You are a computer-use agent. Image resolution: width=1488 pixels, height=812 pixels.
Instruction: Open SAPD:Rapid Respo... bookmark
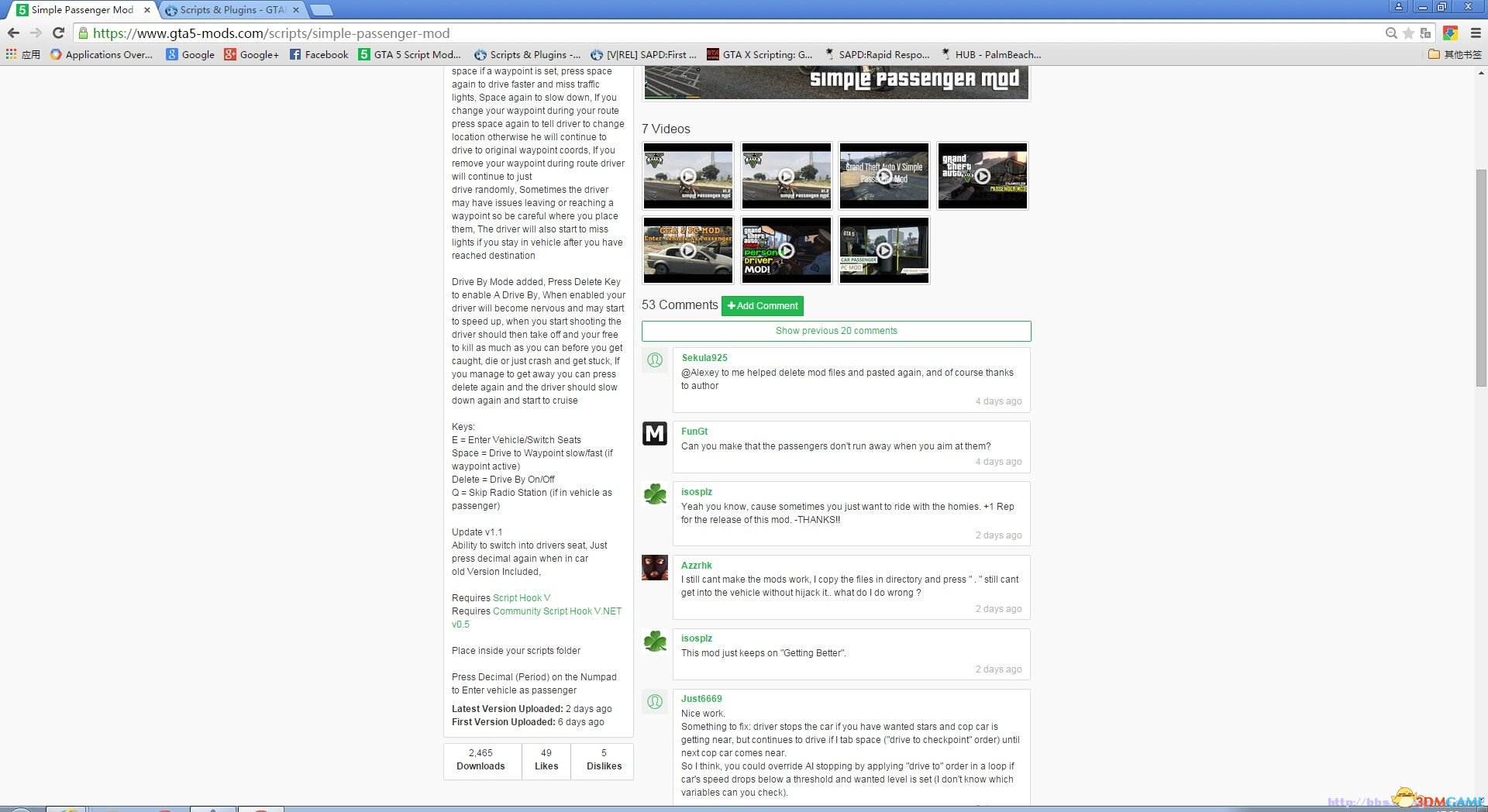click(x=877, y=54)
